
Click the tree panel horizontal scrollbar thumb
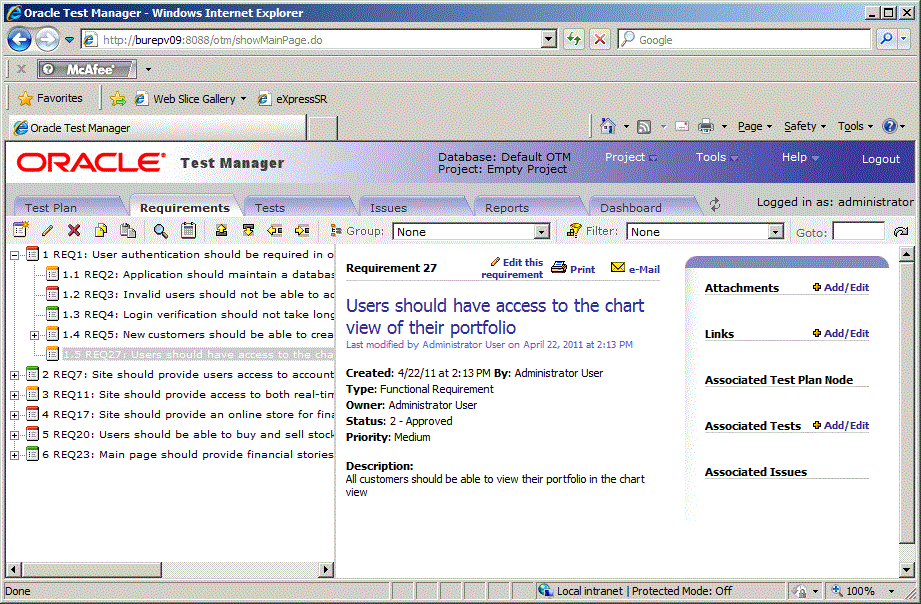[x=91, y=569]
